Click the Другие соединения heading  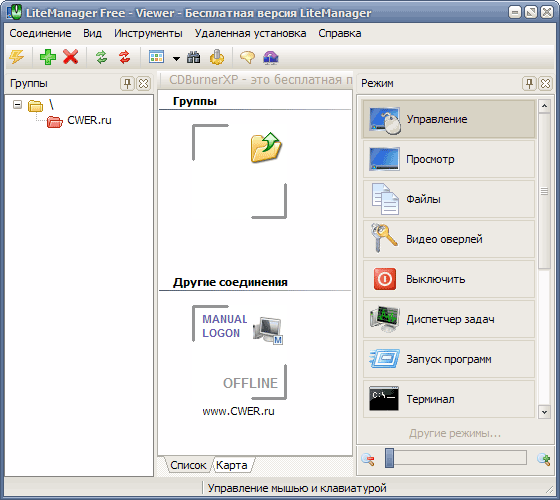click(230, 282)
